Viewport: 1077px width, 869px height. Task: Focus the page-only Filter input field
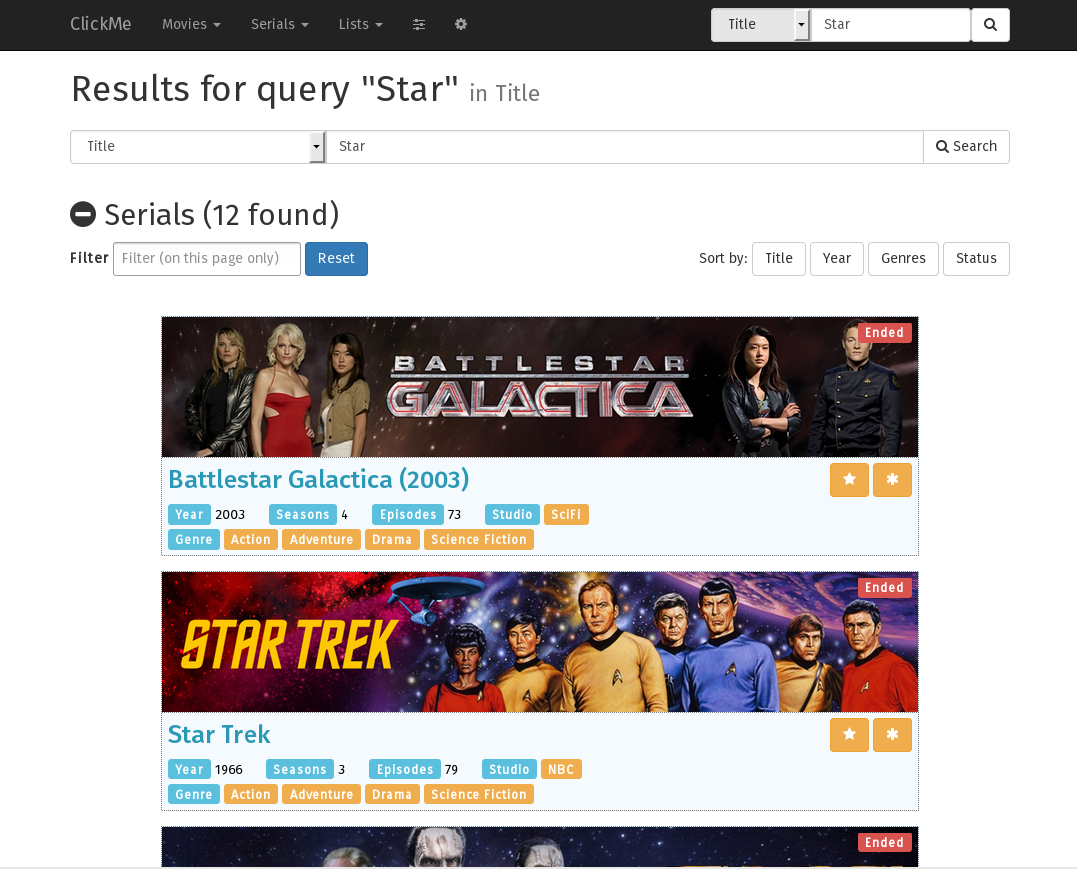(x=207, y=258)
